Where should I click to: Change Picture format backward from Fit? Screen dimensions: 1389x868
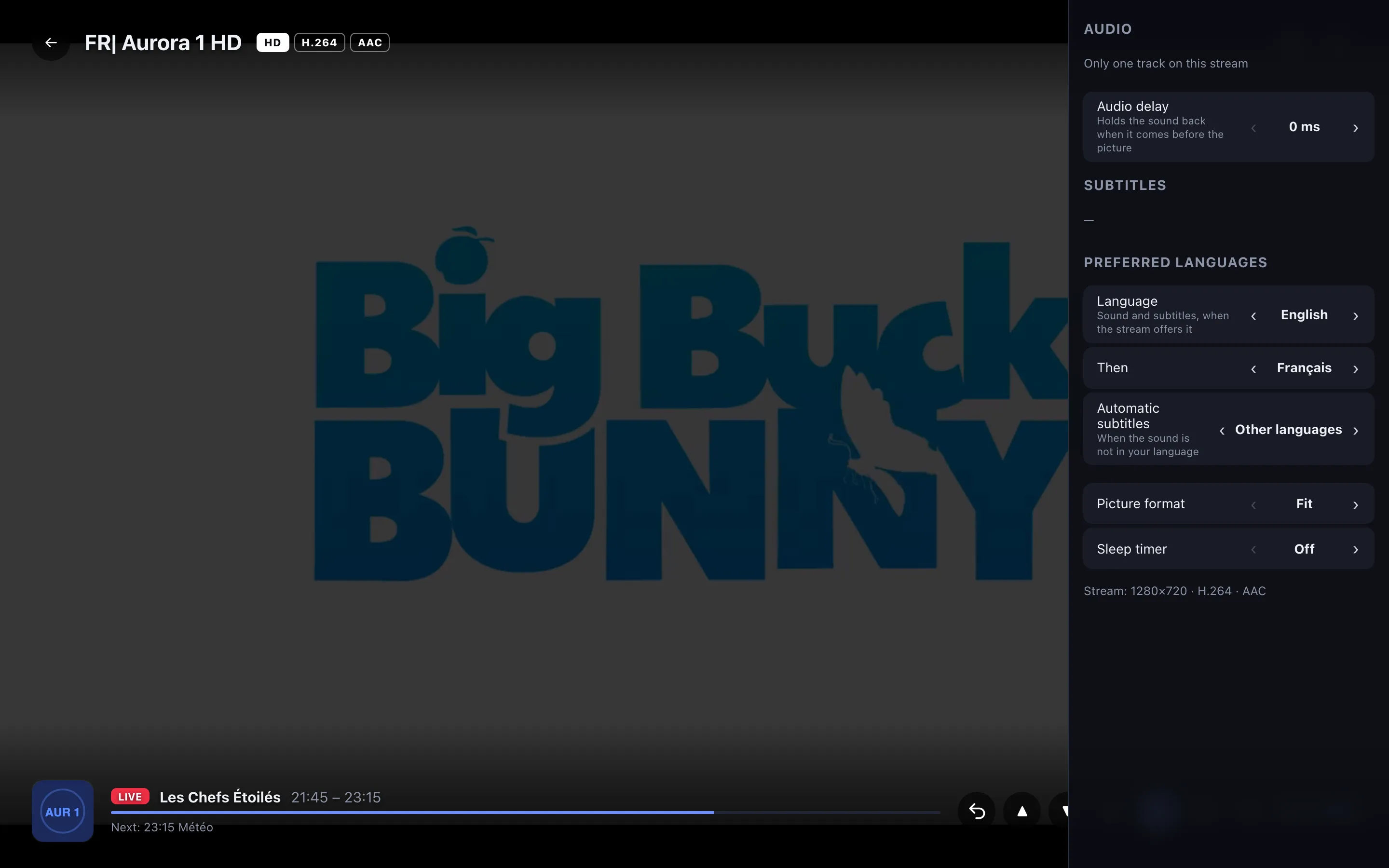tap(1253, 504)
